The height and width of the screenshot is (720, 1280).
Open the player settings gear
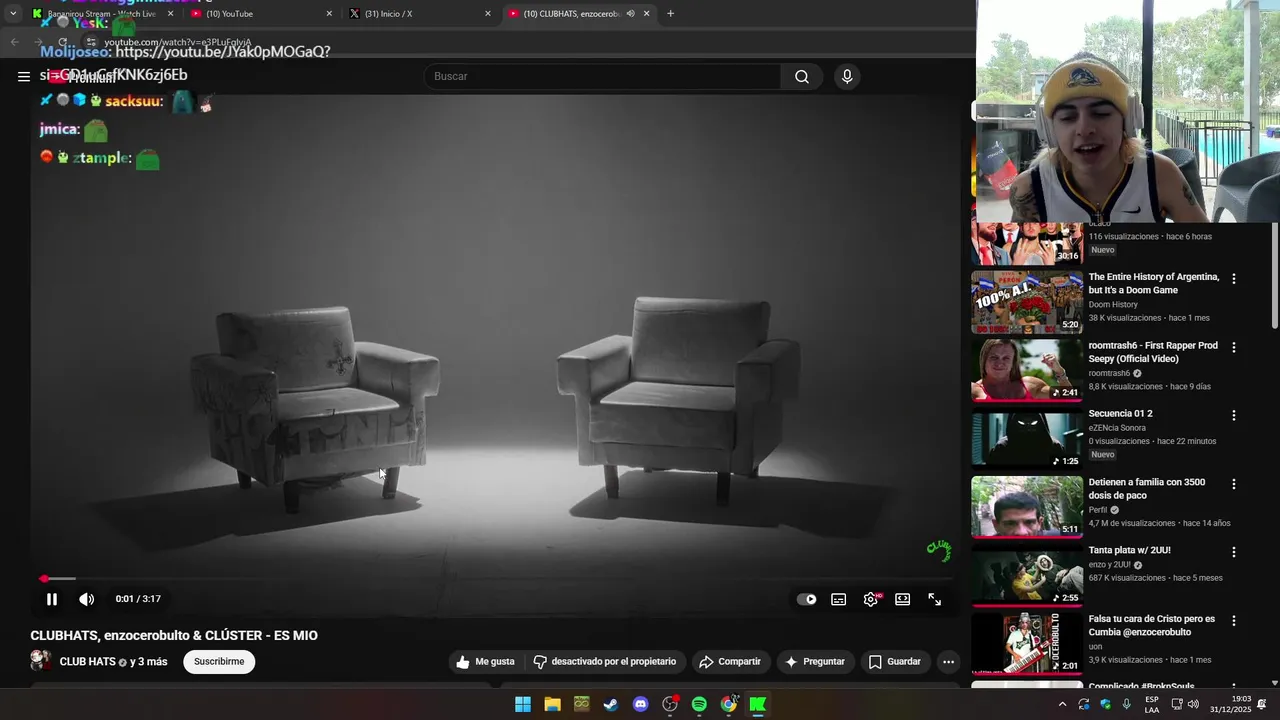coord(871,599)
